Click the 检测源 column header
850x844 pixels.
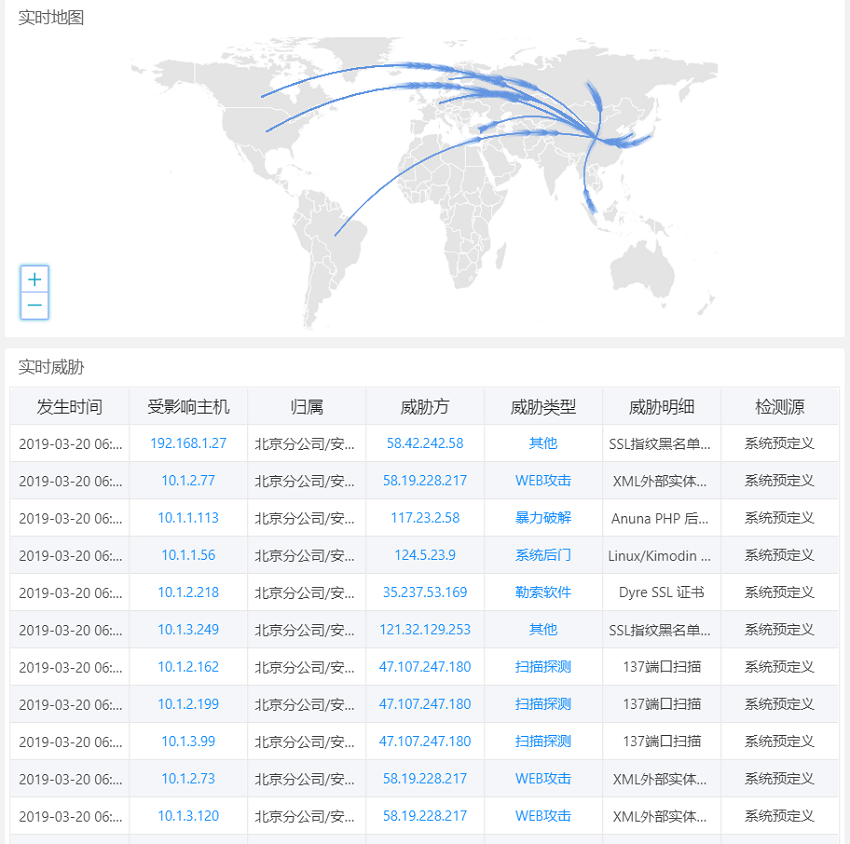tap(780, 407)
